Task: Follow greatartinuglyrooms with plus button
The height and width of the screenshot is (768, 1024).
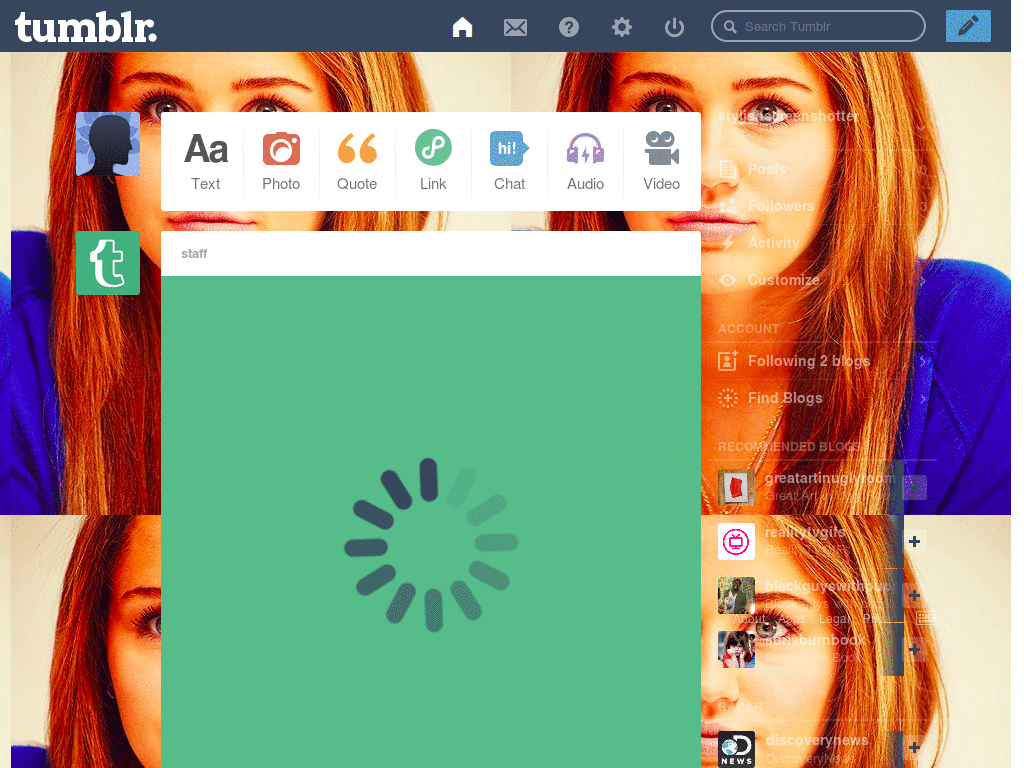Action: (x=914, y=487)
